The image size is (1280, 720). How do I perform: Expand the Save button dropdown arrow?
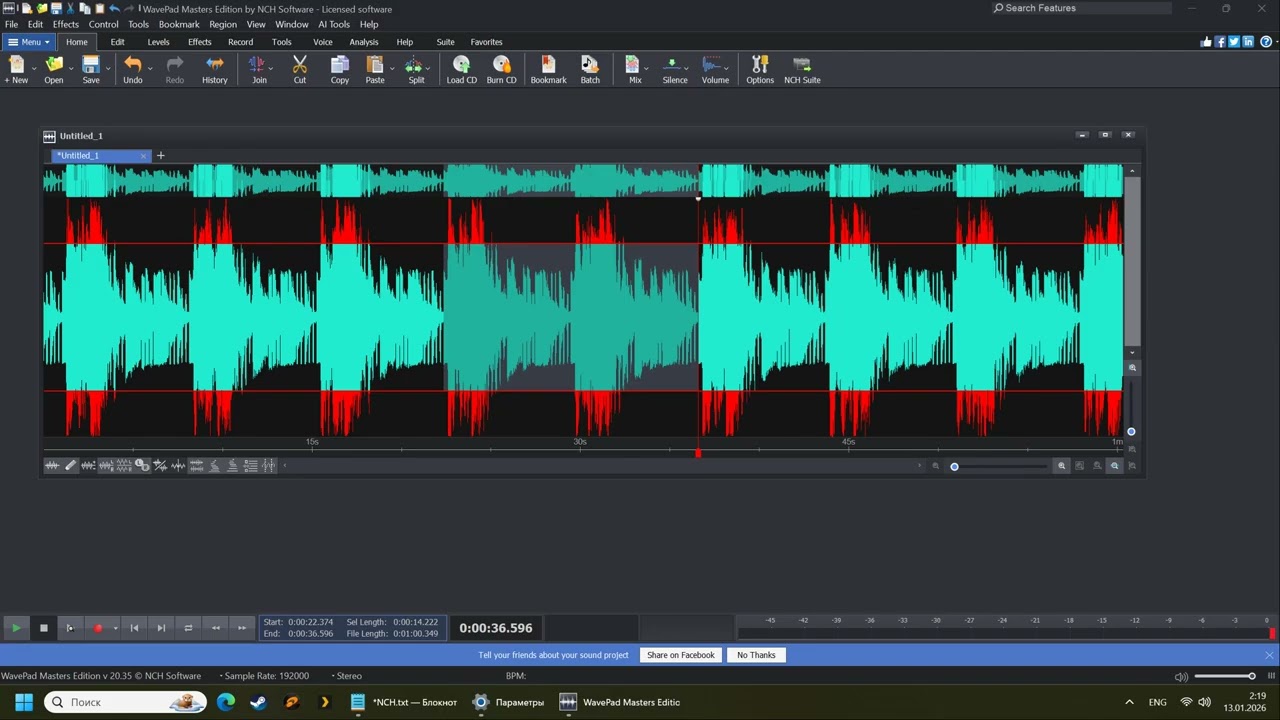pyautogui.click(x=107, y=68)
